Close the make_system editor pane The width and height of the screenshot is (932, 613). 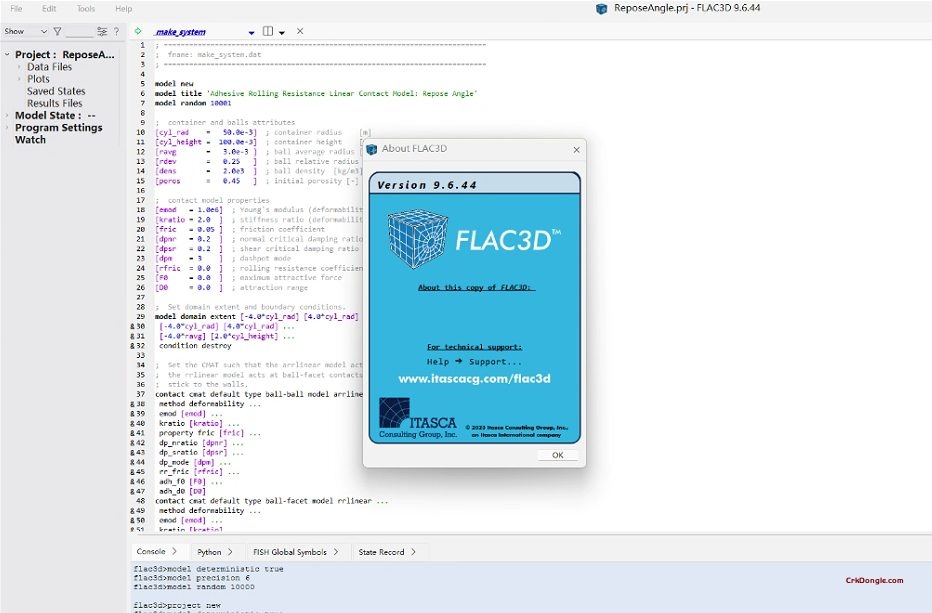[300, 31]
